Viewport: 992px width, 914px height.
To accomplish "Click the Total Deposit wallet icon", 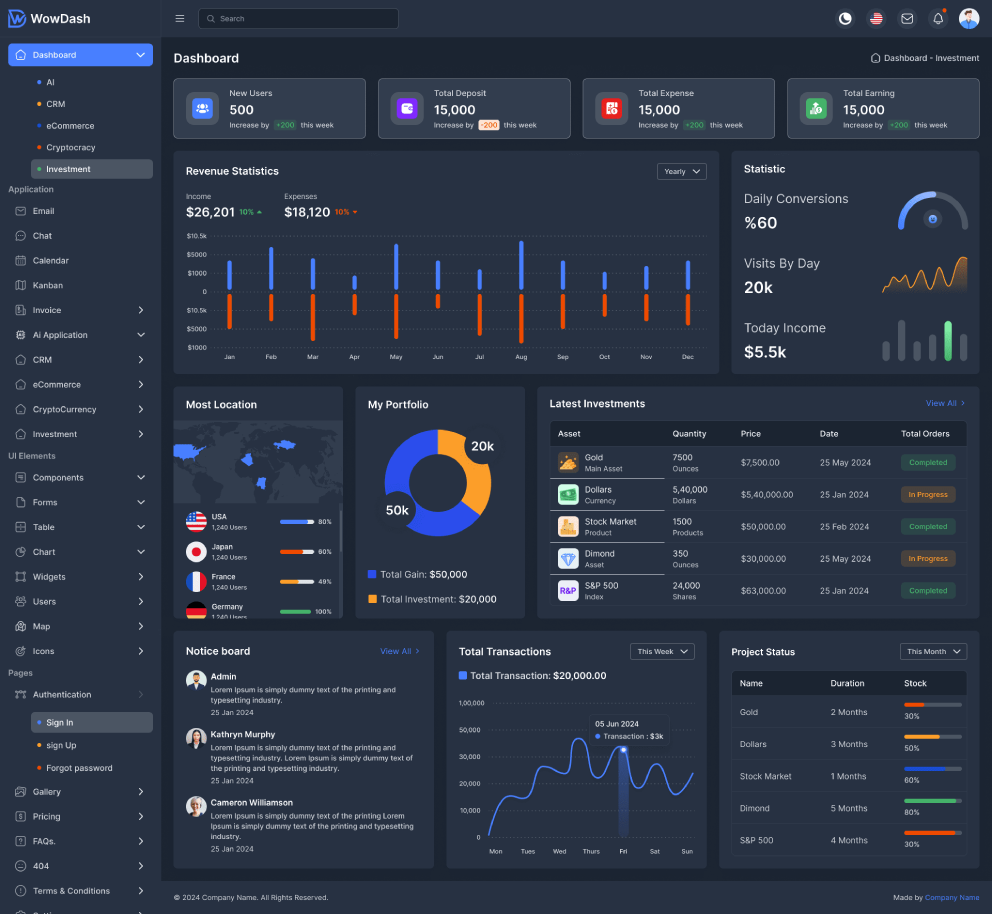I will click(x=407, y=108).
